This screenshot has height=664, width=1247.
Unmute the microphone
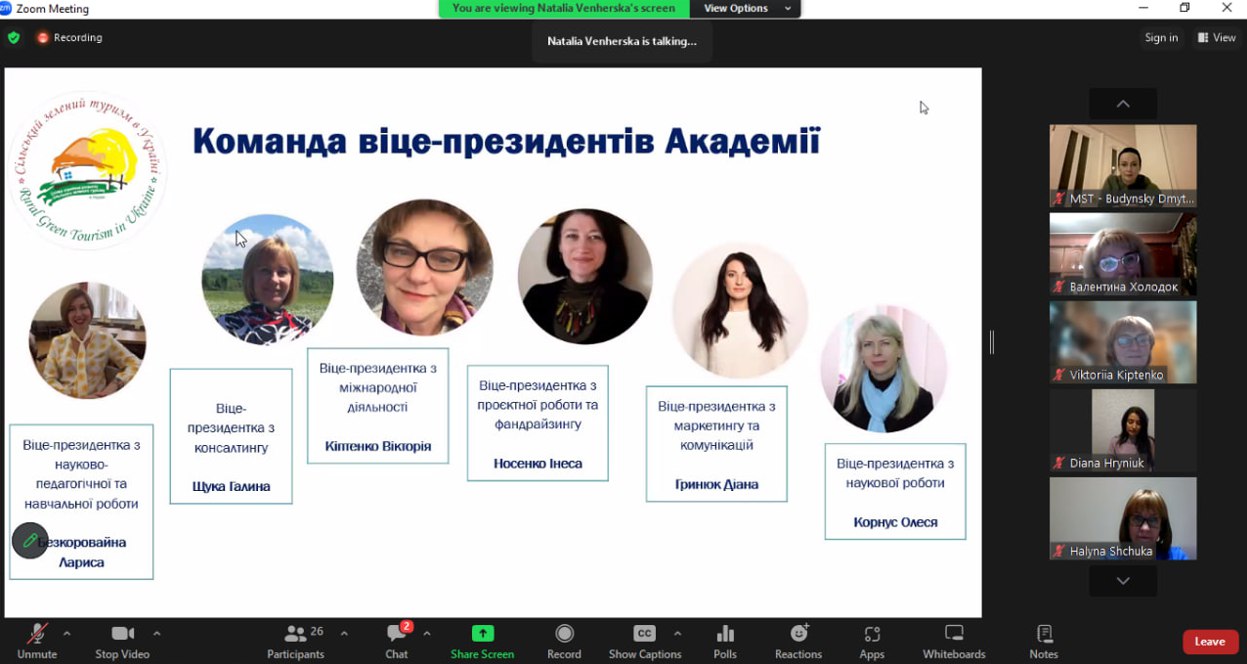[37, 641]
